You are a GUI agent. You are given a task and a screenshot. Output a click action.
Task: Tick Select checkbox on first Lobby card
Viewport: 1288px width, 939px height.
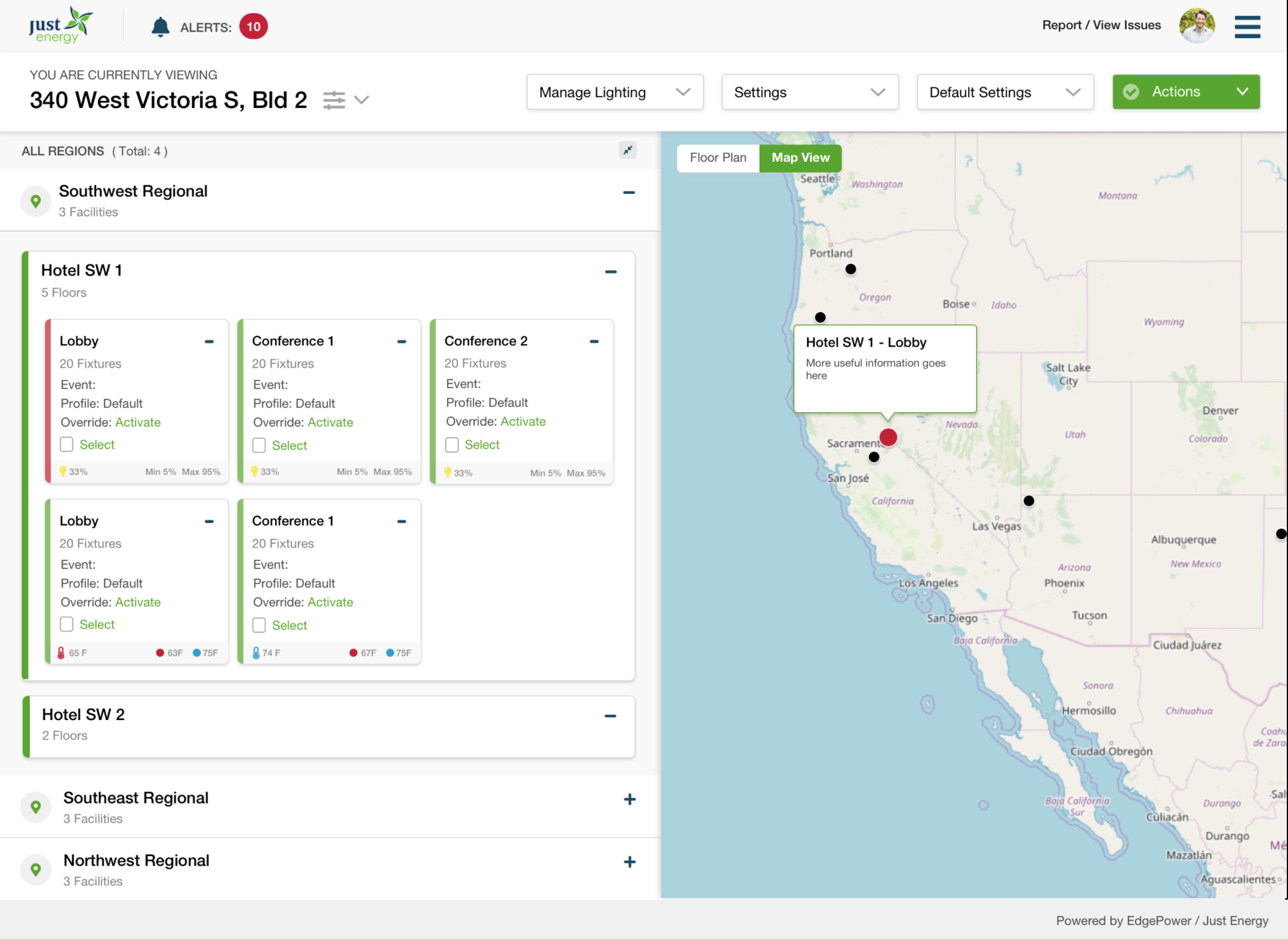(x=67, y=444)
